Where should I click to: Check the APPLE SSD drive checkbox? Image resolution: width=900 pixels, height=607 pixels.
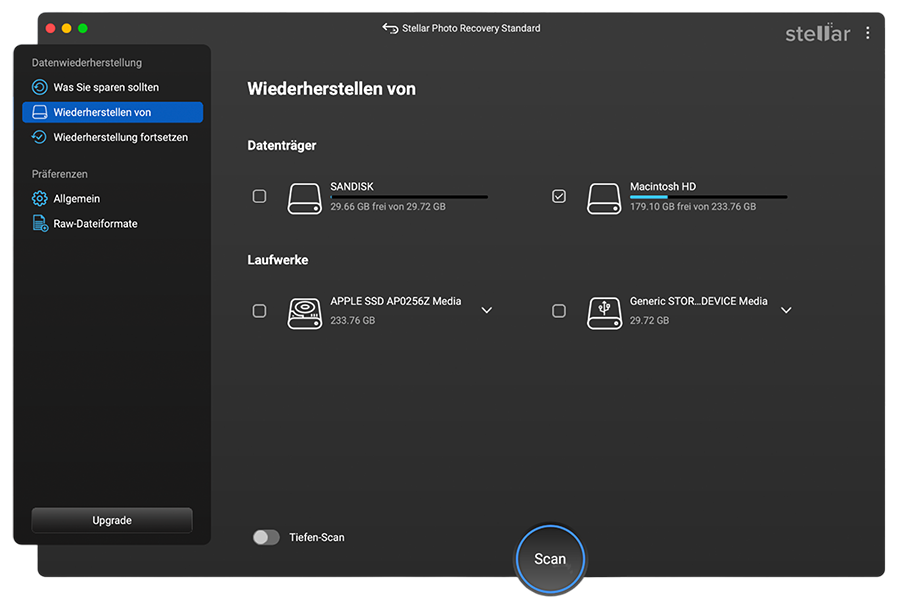coord(259,311)
